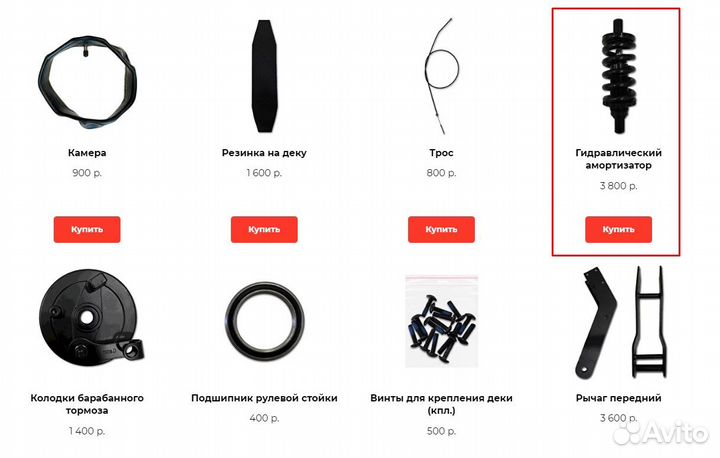720x458 pixels.
Task: Open the Гидравлический амортизатор title link
Action: coord(619,159)
